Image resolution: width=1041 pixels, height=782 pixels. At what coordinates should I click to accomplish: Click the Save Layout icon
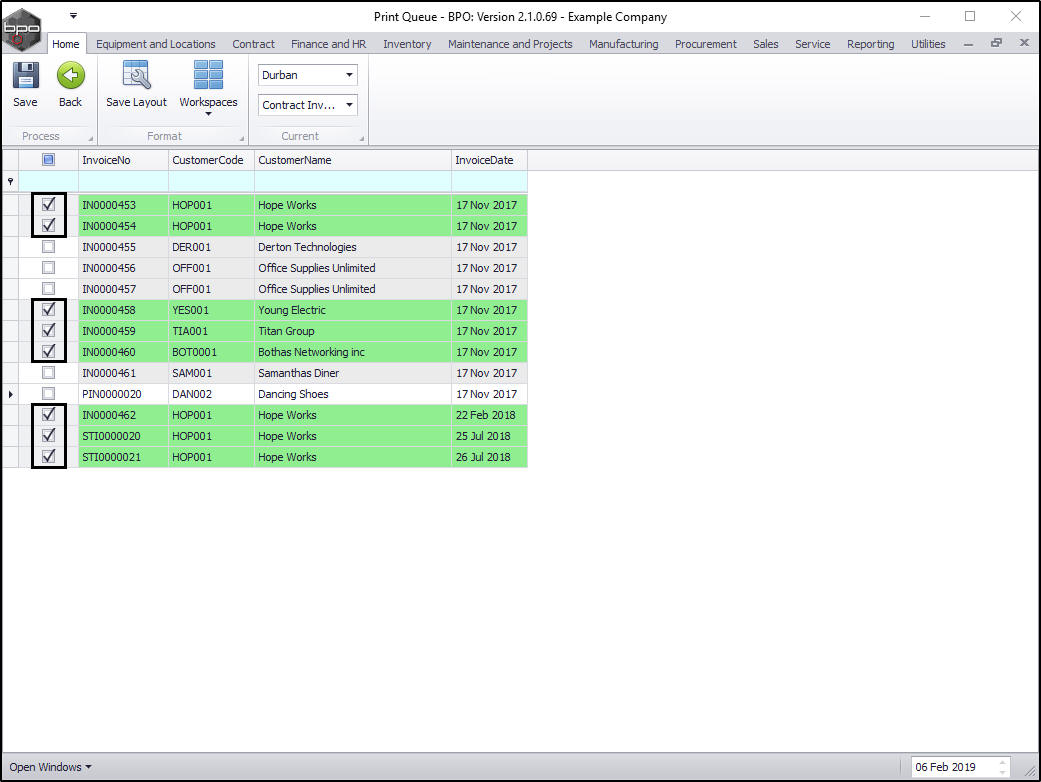point(137,75)
